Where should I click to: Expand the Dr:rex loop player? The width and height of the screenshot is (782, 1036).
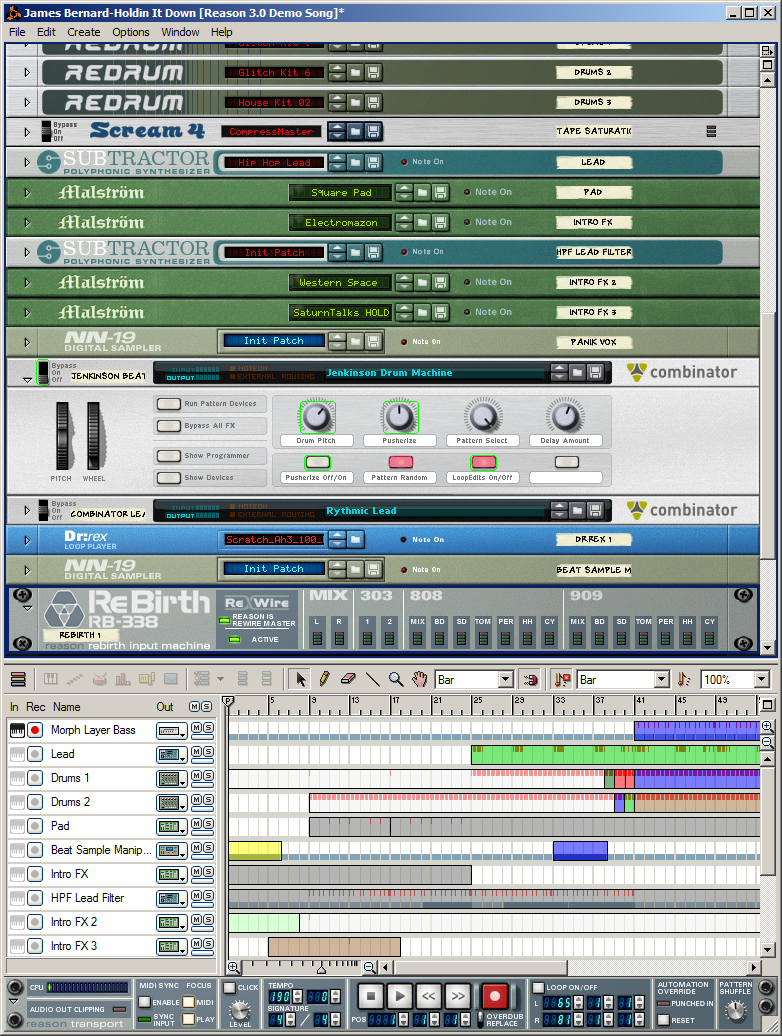tap(26, 540)
